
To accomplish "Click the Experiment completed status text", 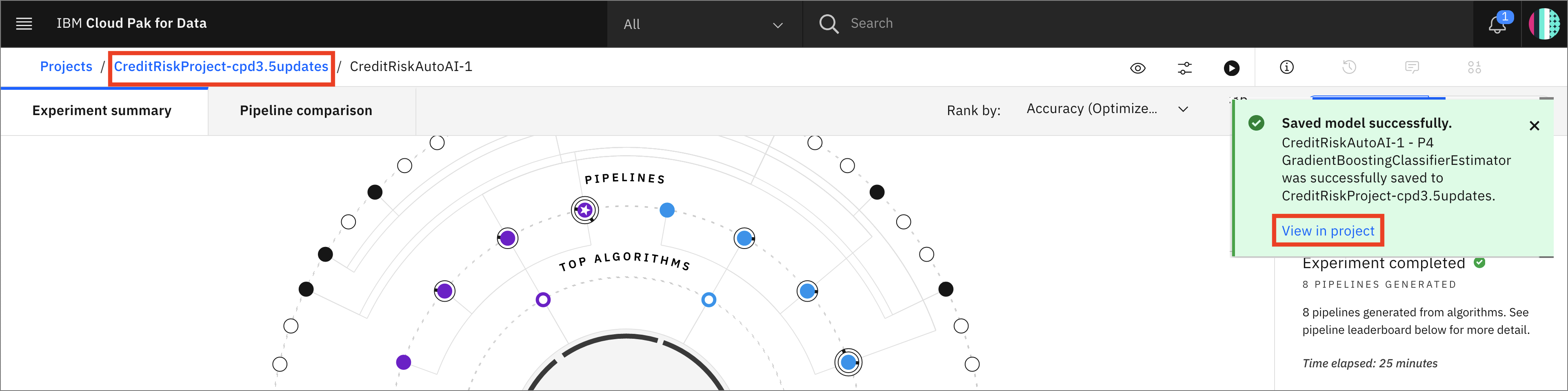I will coord(1383,264).
